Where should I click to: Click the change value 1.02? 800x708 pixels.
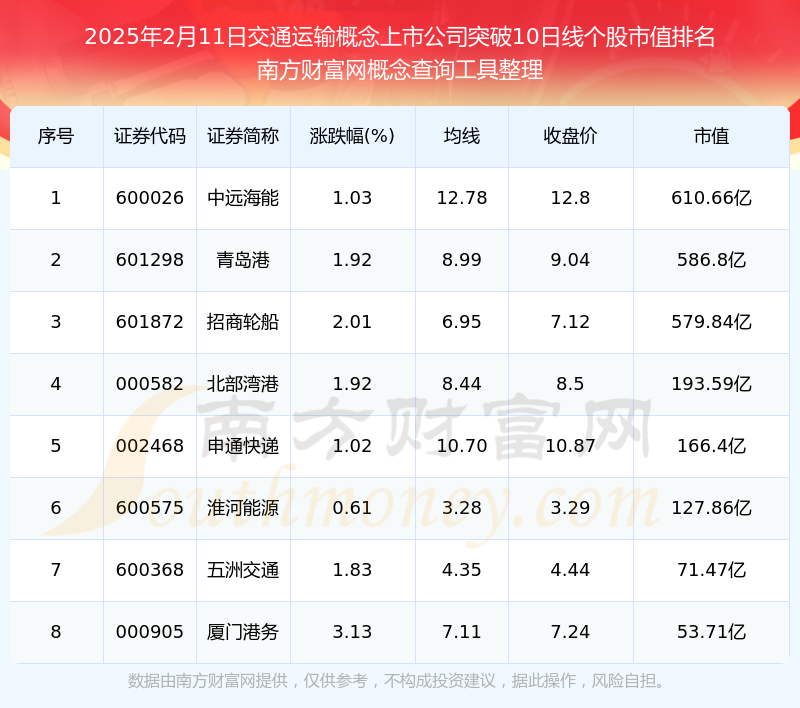tap(352, 446)
